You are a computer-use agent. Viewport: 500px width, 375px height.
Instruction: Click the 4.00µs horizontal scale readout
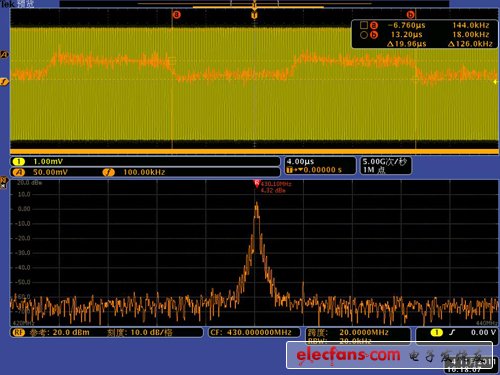pyautogui.click(x=300, y=162)
